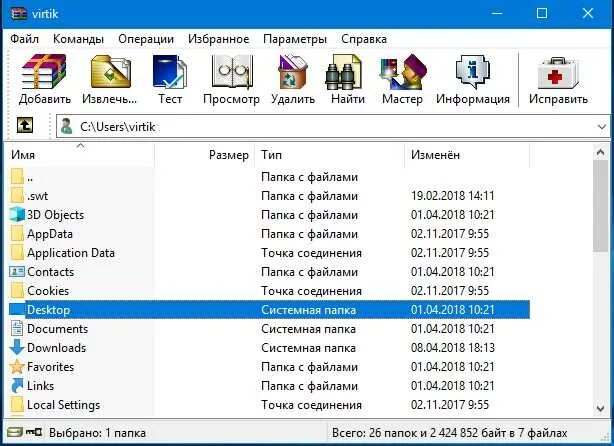
Task: Click the Downloads blue arrow icon
Action: [x=17, y=347]
